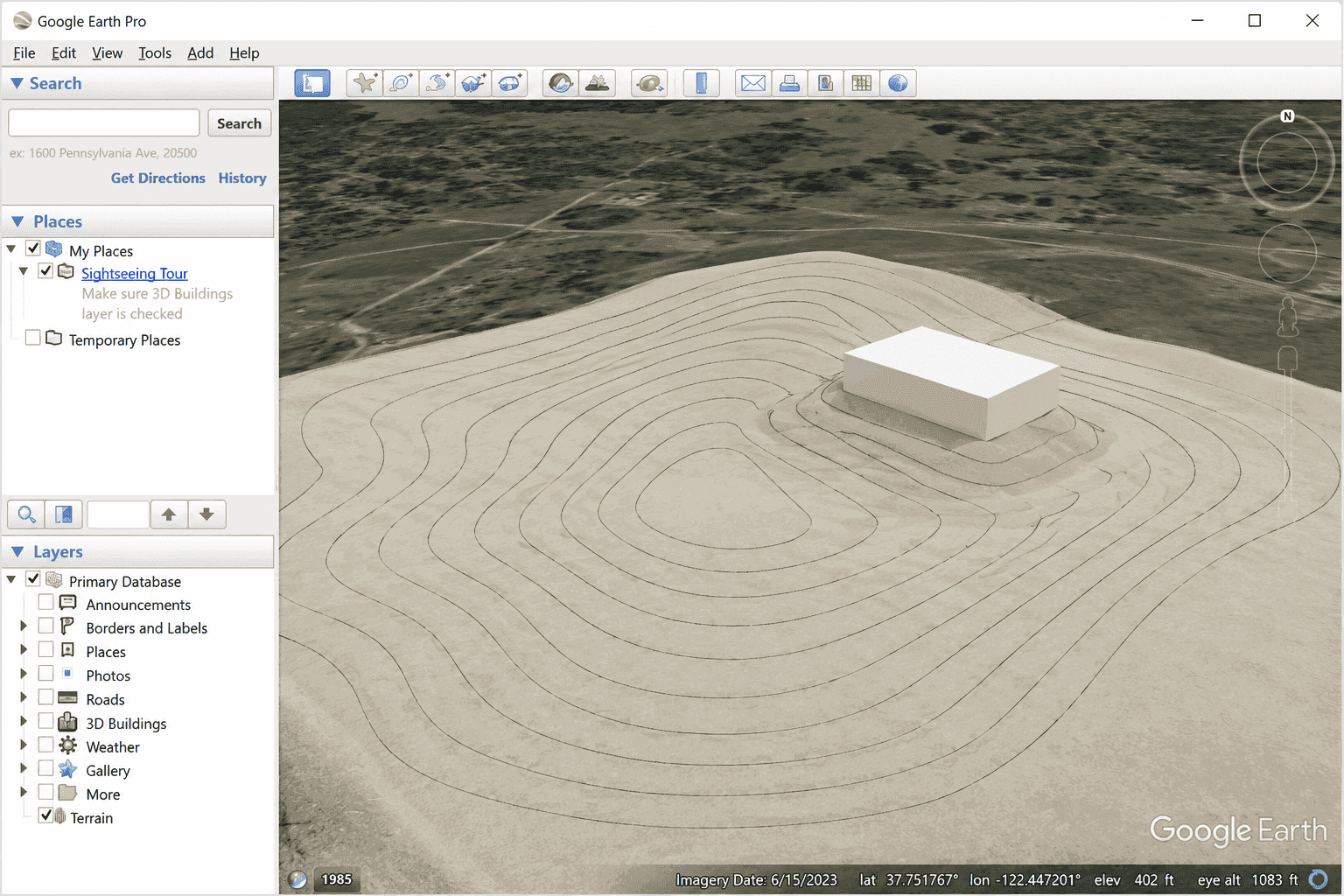
Task: Disable the Terrain layer checkbox
Action: (46, 815)
